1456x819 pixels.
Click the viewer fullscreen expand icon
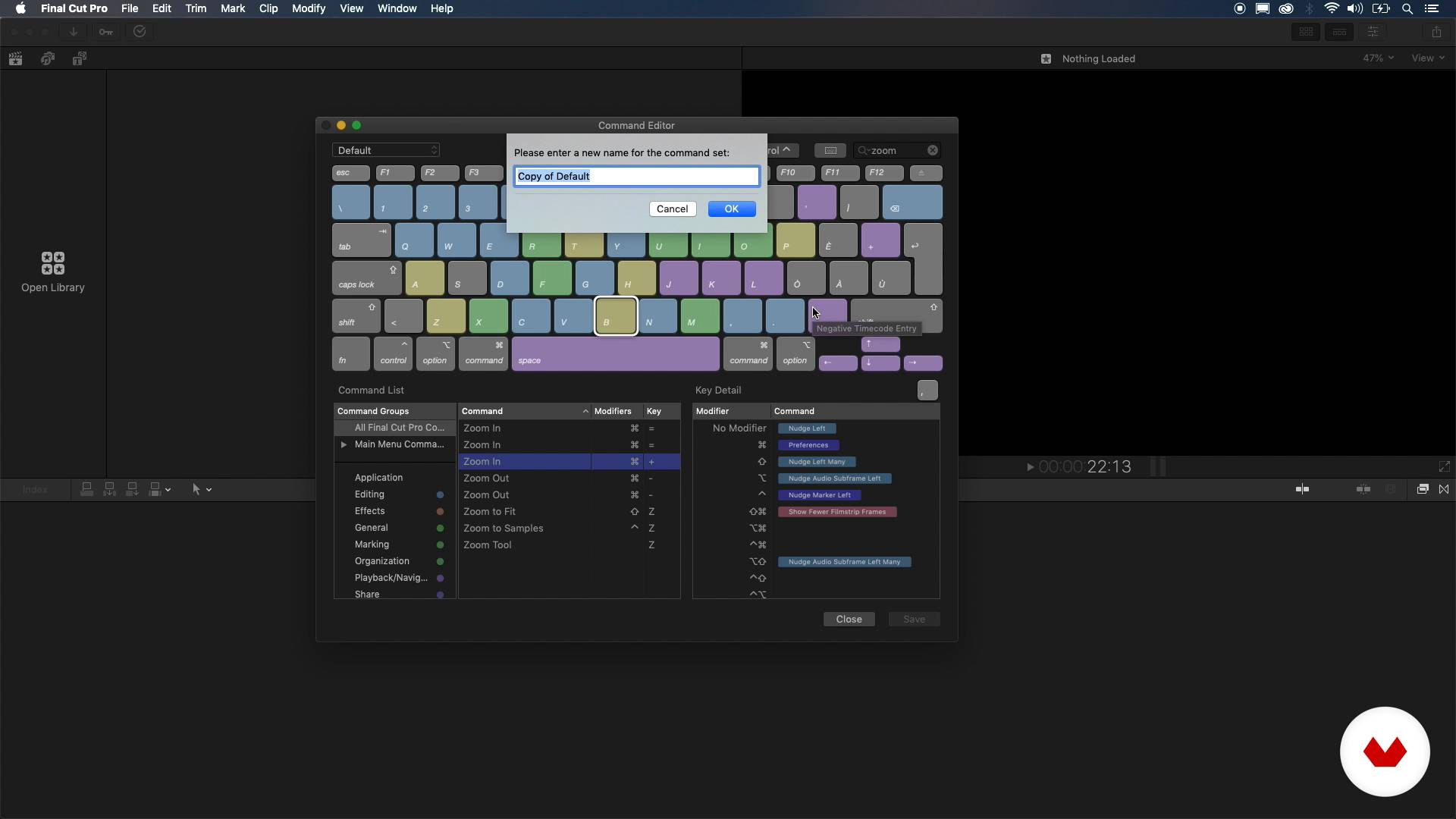click(1444, 467)
